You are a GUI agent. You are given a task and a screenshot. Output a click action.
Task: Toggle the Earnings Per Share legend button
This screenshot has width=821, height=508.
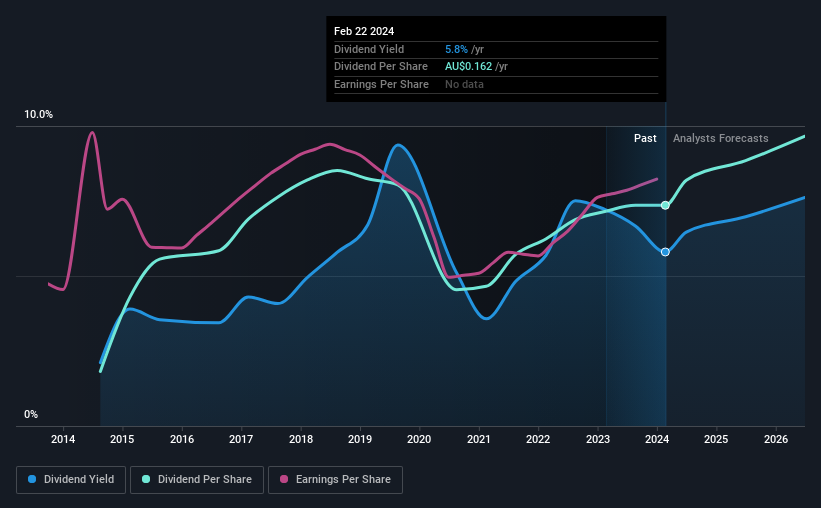point(335,480)
